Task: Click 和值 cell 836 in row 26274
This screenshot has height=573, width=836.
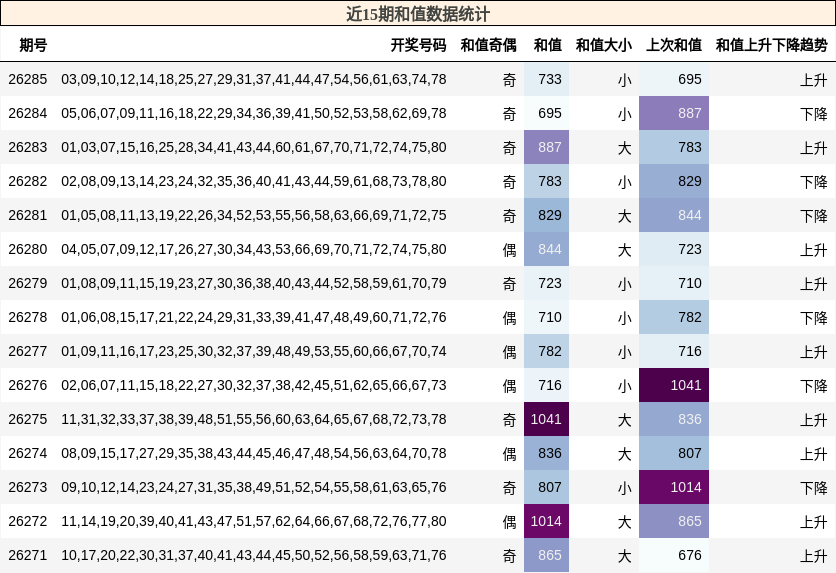Action: [x=546, y=454]
